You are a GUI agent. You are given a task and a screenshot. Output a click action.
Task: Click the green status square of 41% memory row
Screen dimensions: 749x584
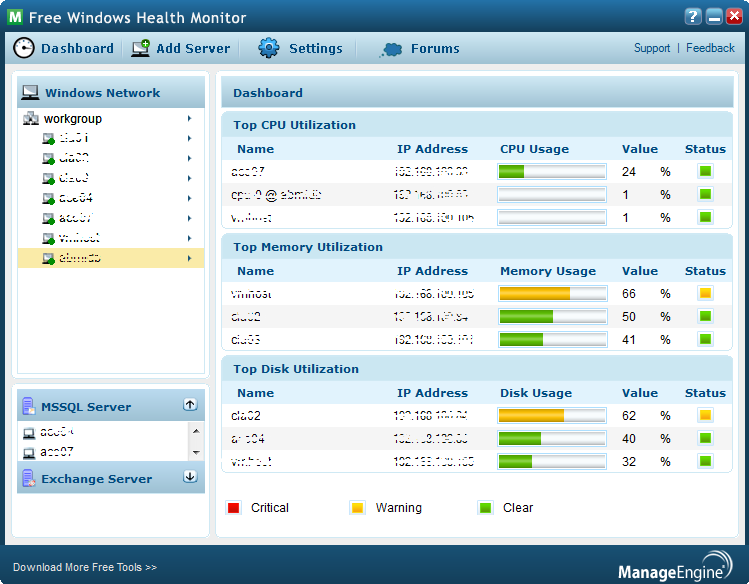click(705, 339)
